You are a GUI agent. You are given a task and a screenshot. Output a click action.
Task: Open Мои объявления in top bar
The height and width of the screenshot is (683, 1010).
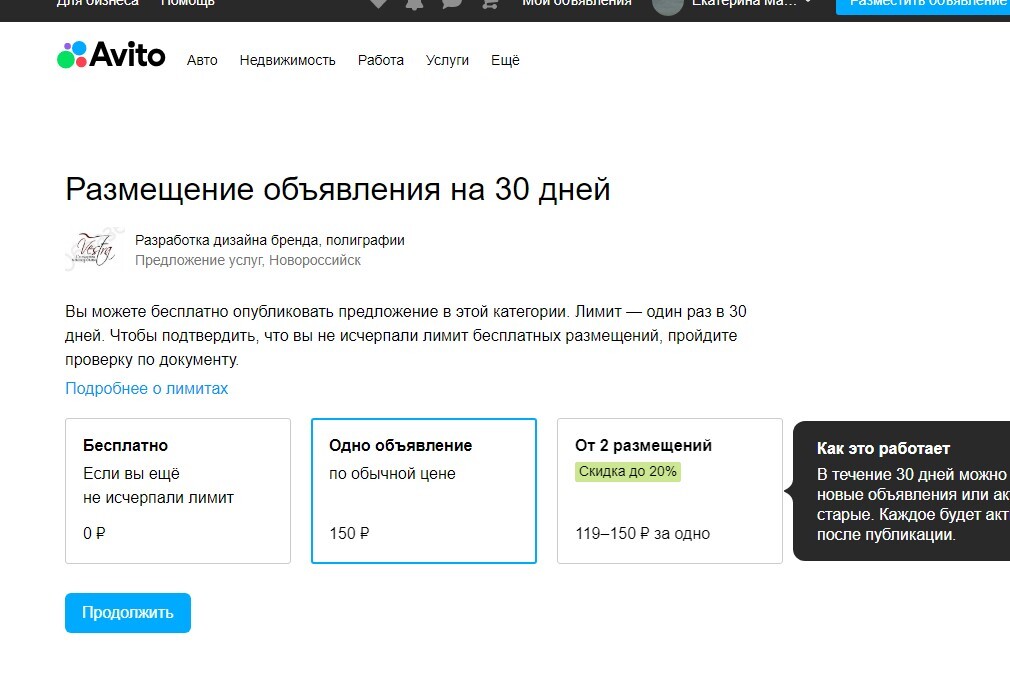pyautogui.click(x=576, y=3)
